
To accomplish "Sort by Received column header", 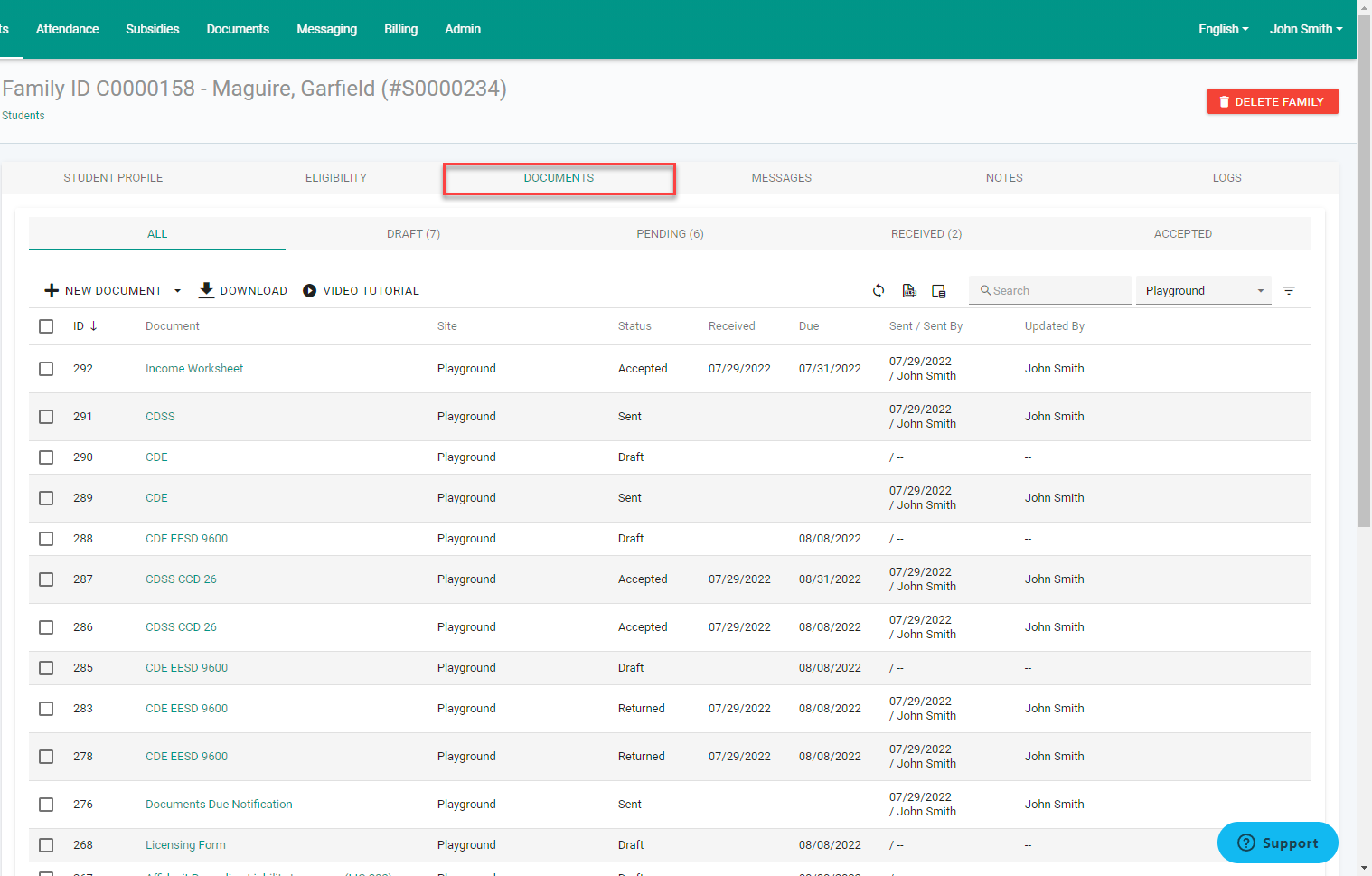I will coord(731,326).
